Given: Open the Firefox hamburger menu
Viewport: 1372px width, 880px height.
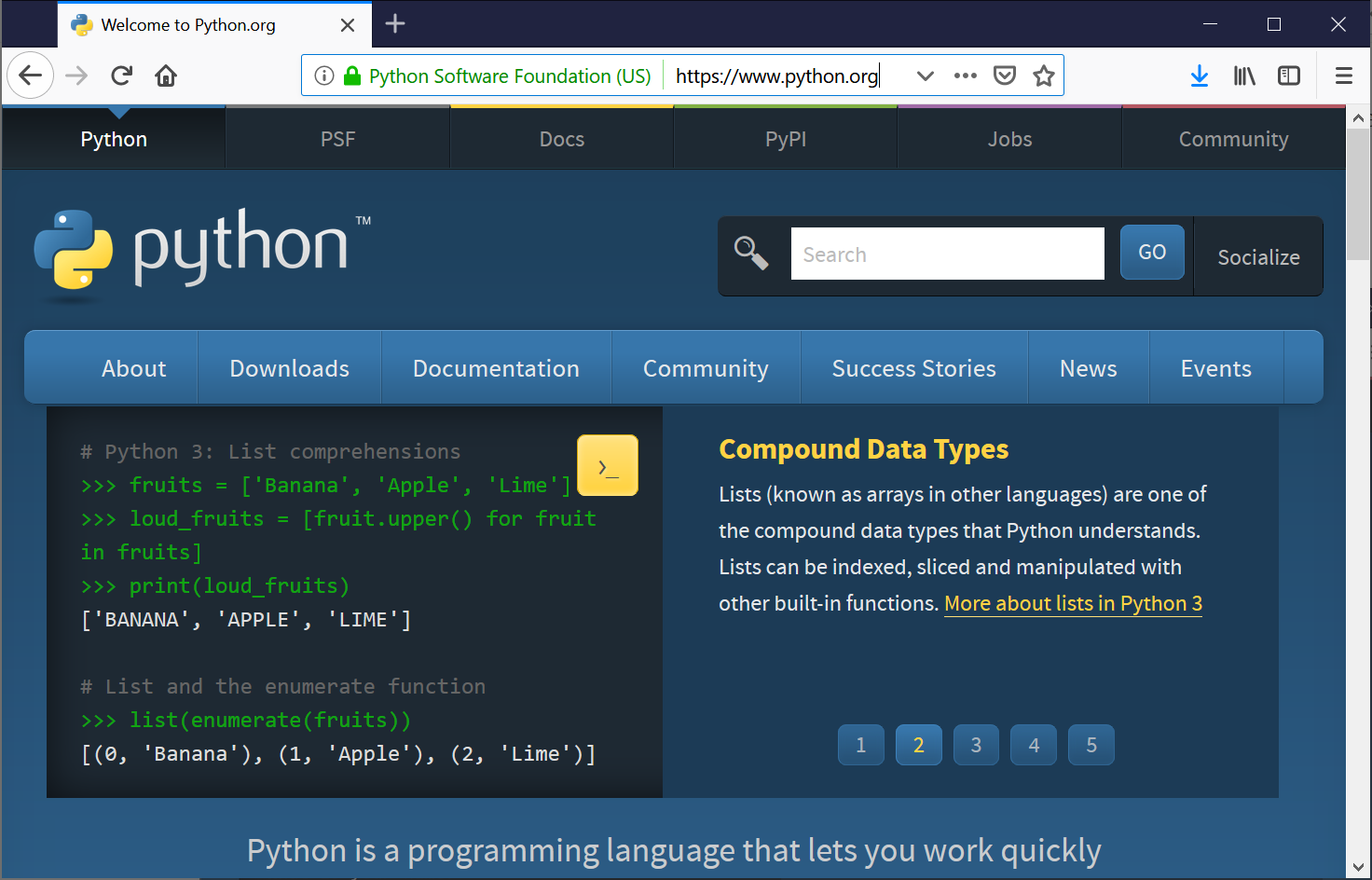Looking at the screenshot, I should coord(1344,76).
